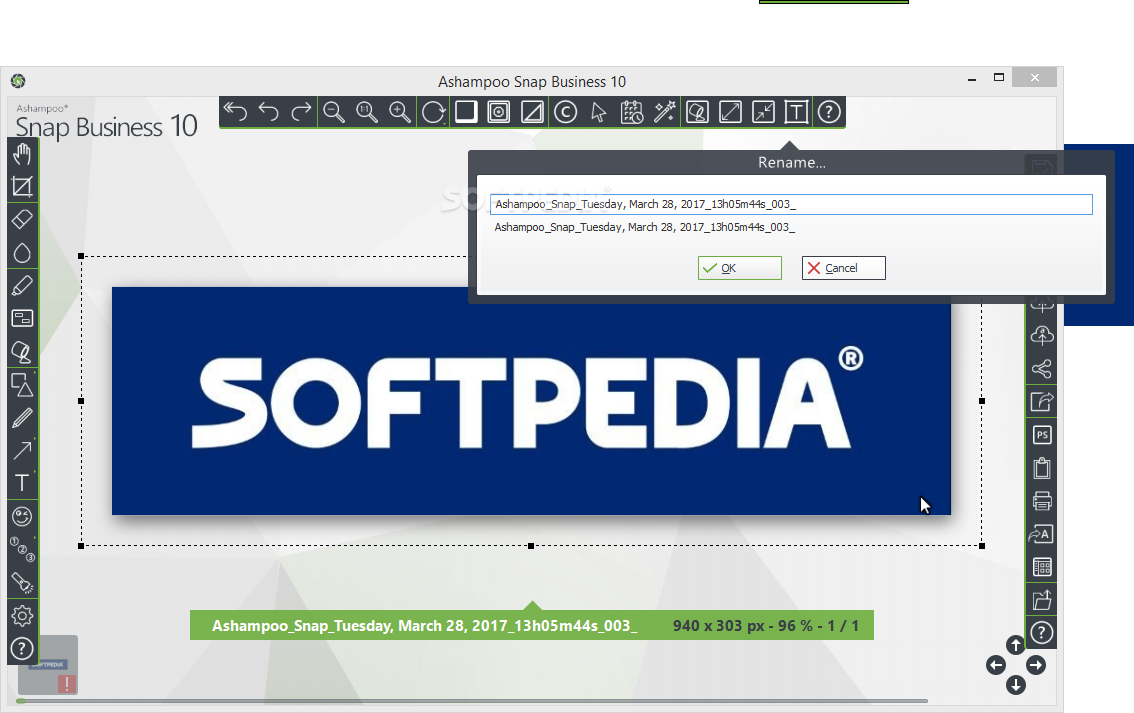
Task: Click the right arrow navigation button
Action: click(x=1036, y=665)
